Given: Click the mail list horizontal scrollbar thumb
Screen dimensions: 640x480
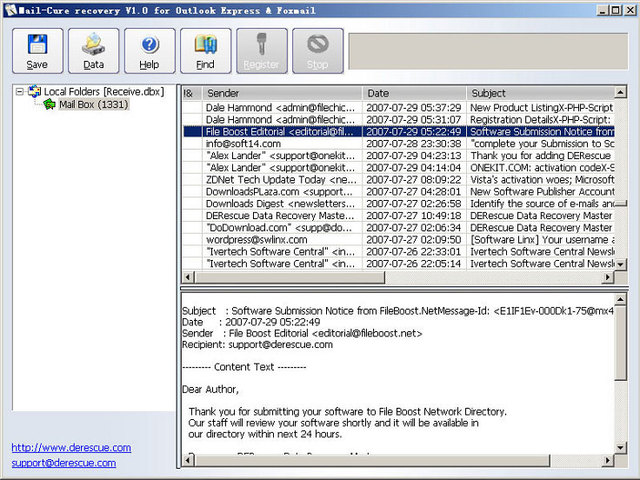Looking at the screenshot, I should (x=289, y=278).
